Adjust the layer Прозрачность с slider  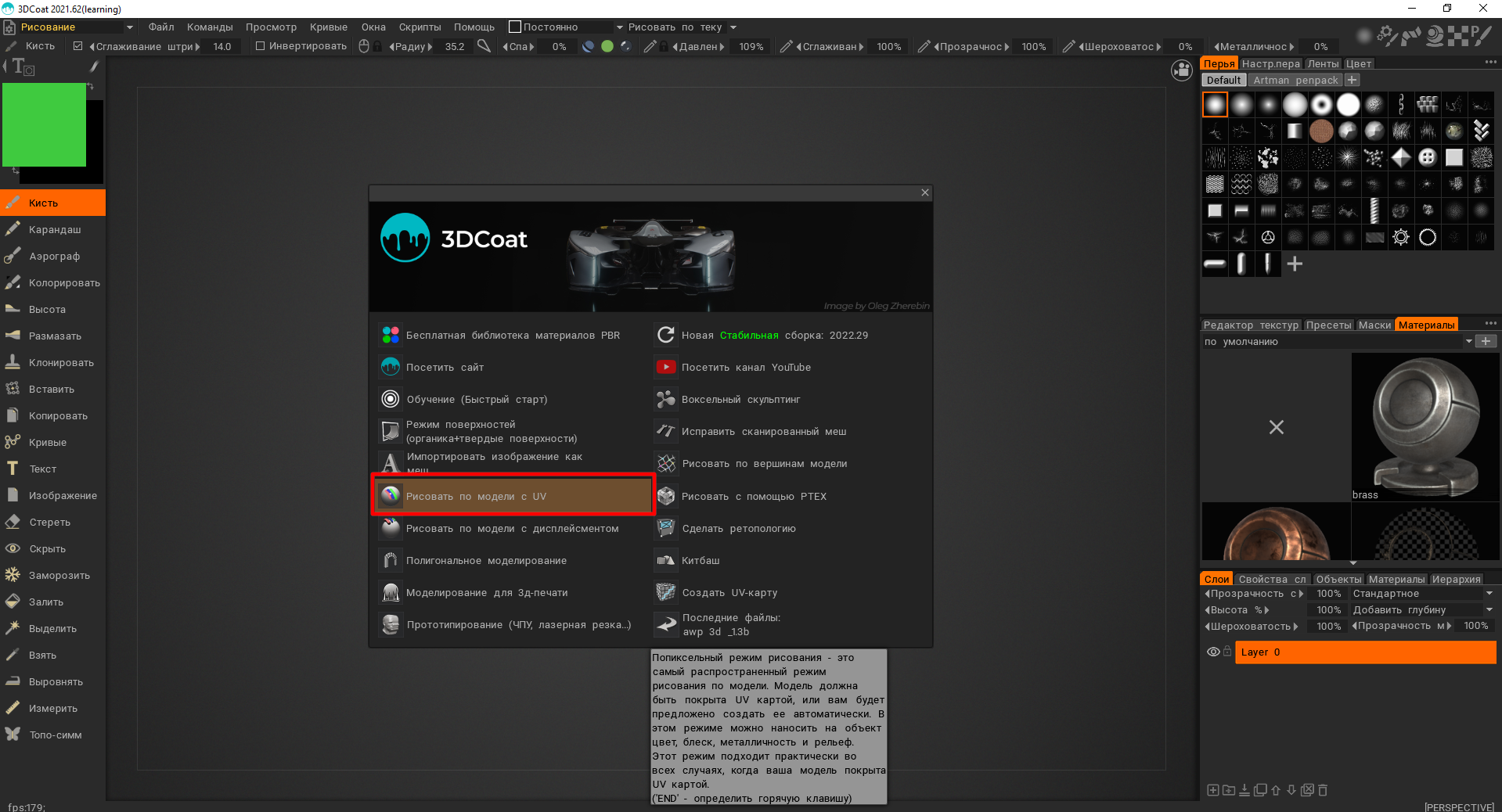[1254, 594]
